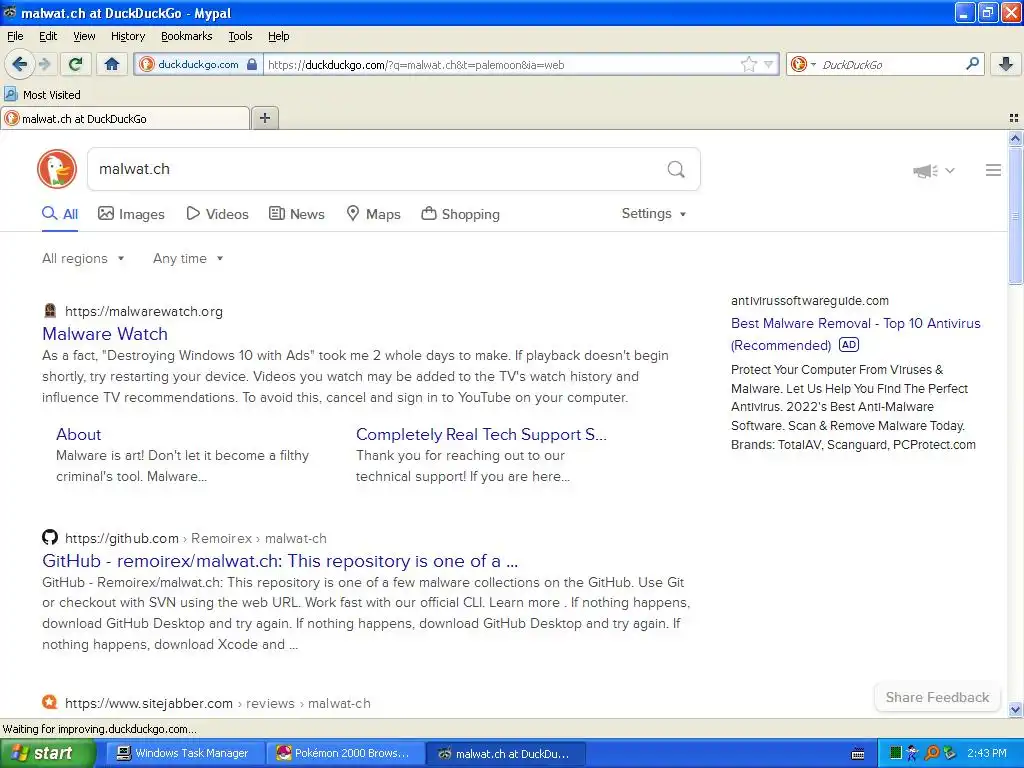Click the Malware Watch result favicon
The height and width of the screenshot is (768, 1024).
tap(50, 311)
